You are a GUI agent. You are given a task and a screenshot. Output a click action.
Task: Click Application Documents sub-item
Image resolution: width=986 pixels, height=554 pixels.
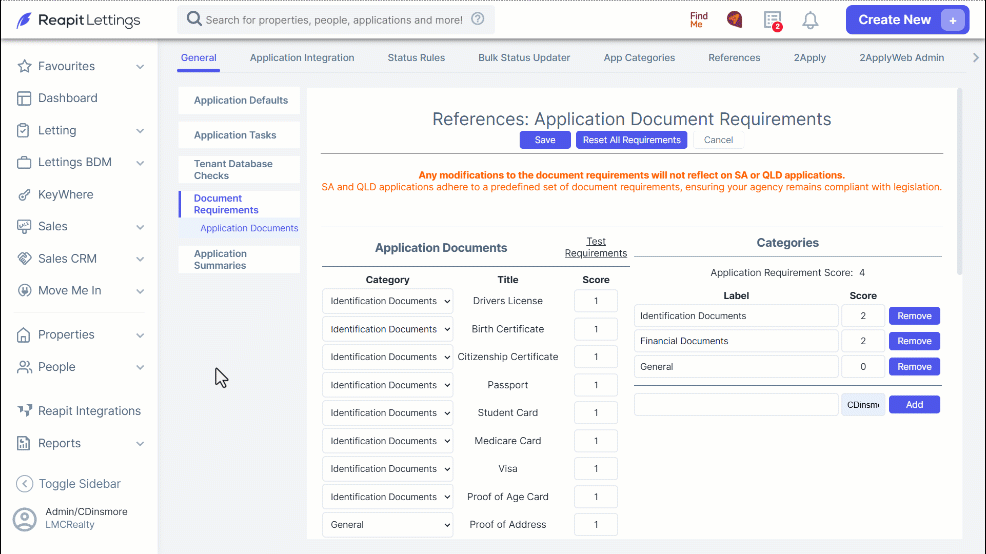249,228
